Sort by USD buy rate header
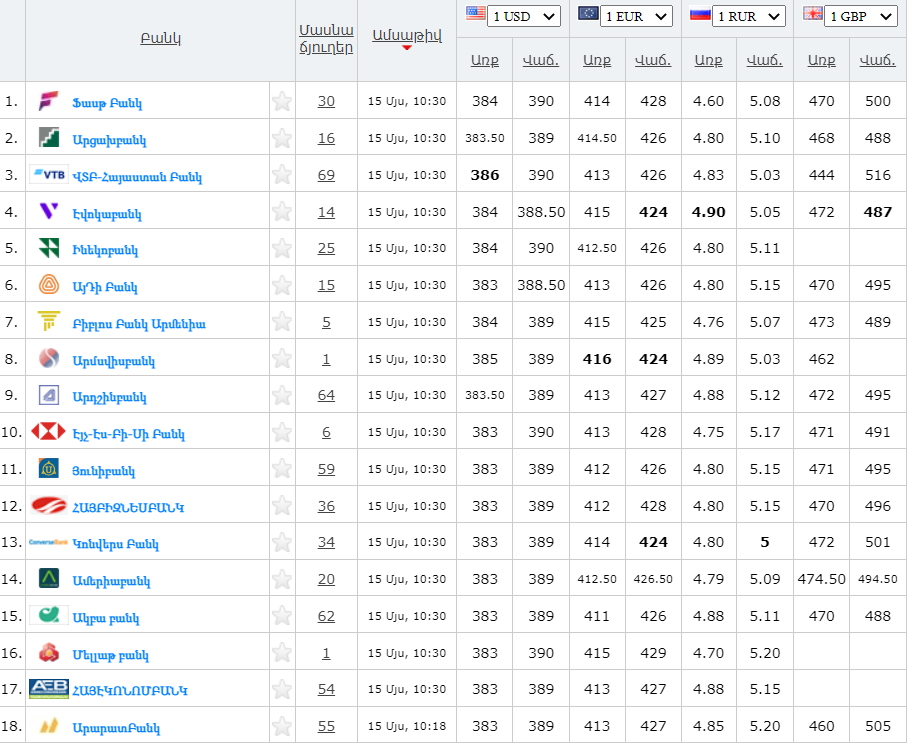908x743 pixels. [485, 60]
